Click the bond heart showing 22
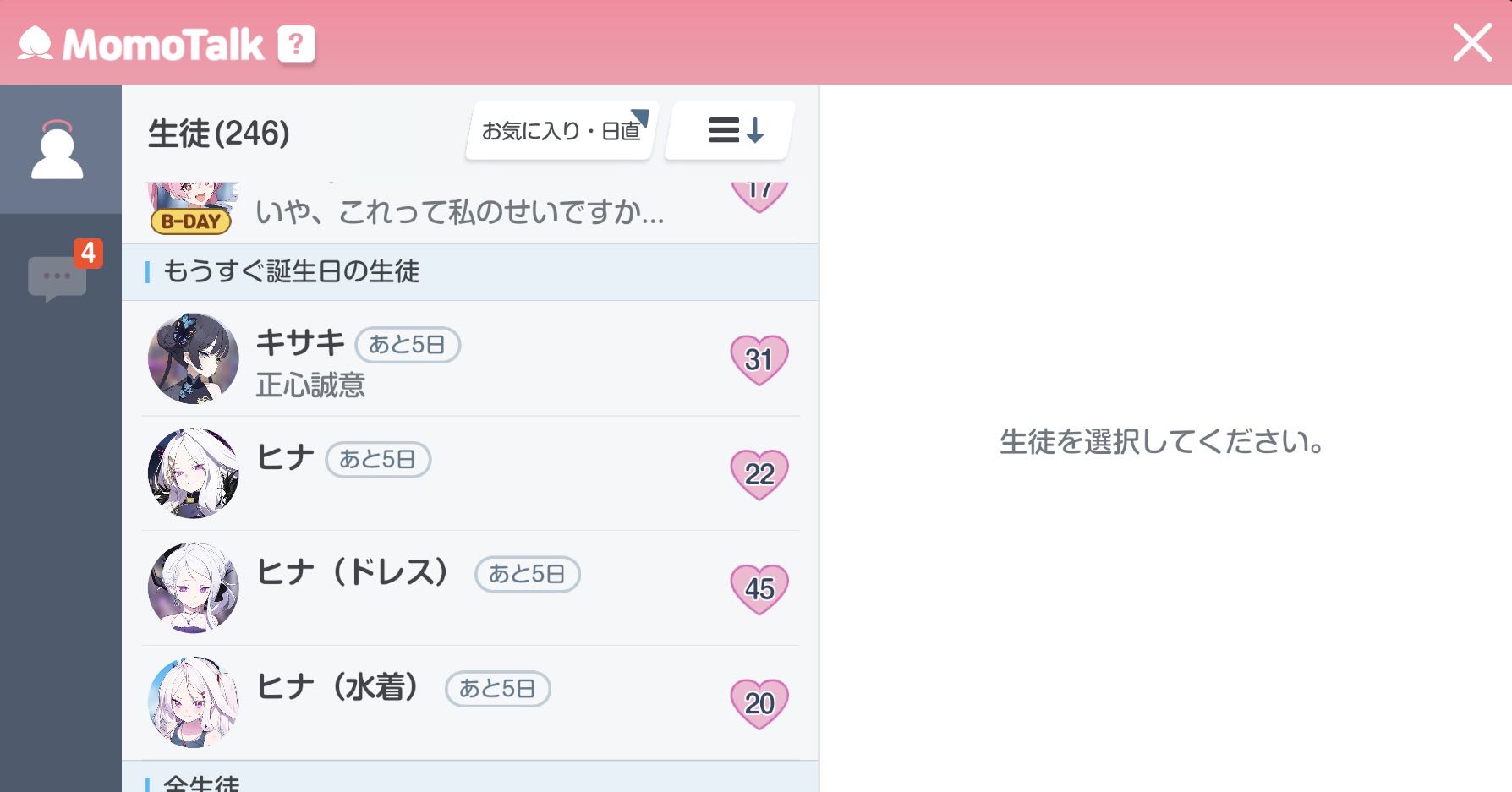 coord(759,474)
